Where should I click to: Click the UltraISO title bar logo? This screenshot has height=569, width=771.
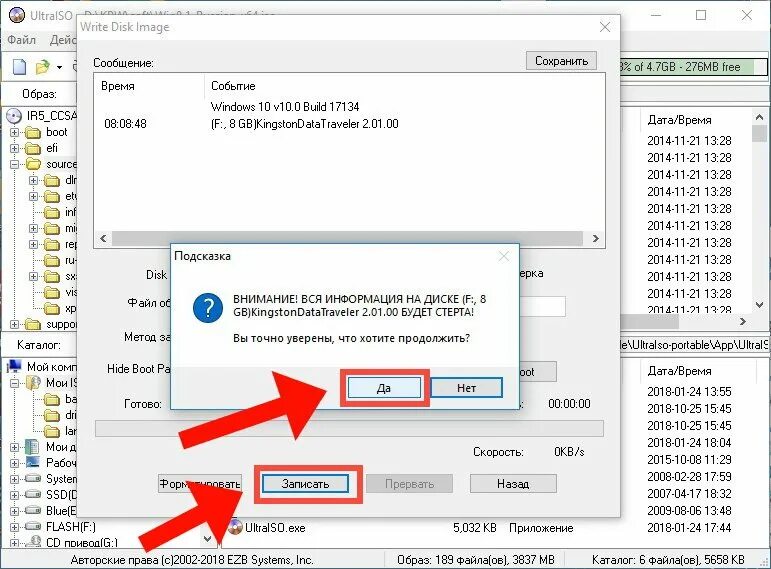[17, 15]
